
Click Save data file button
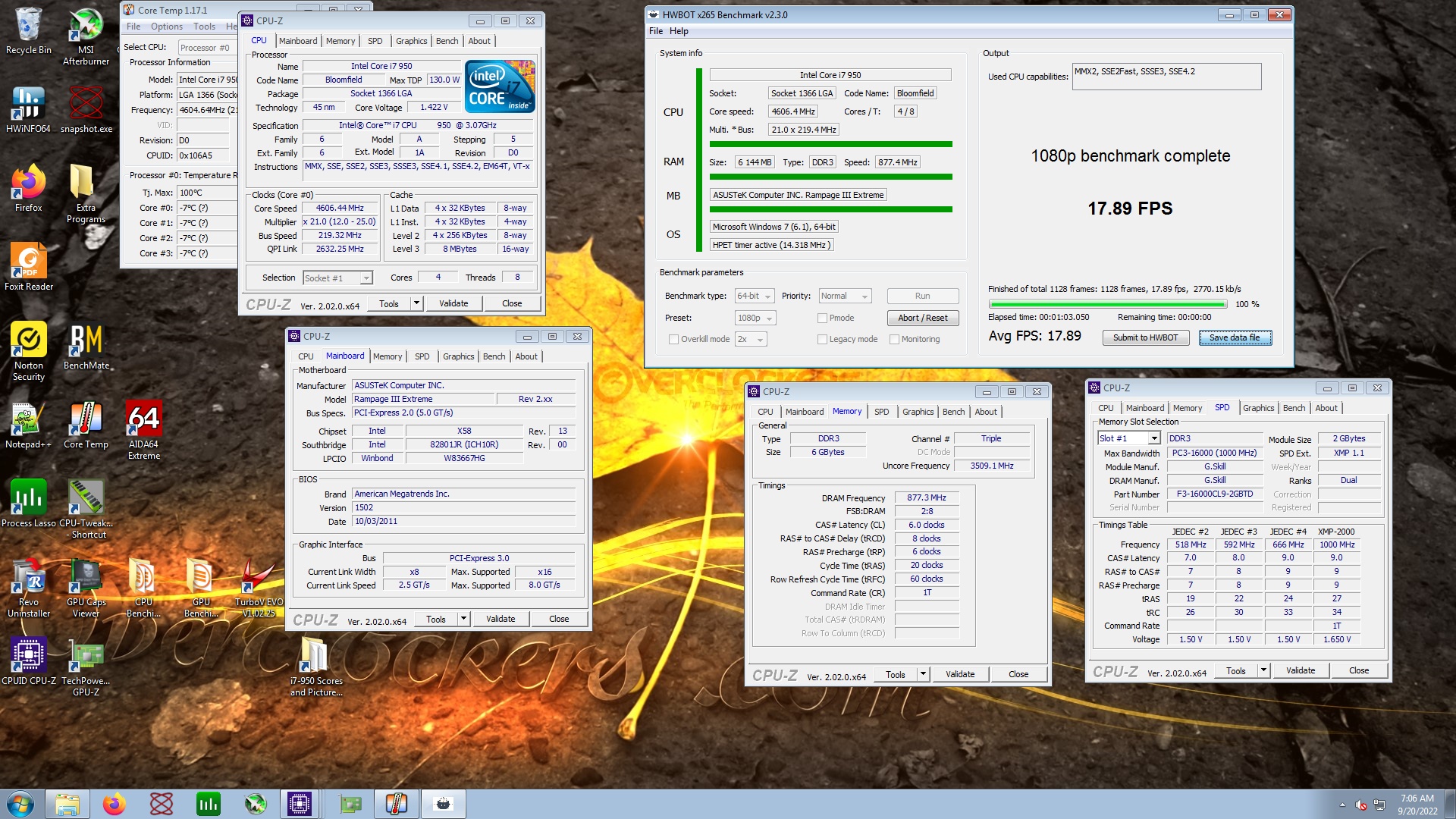coord(1235,338)
